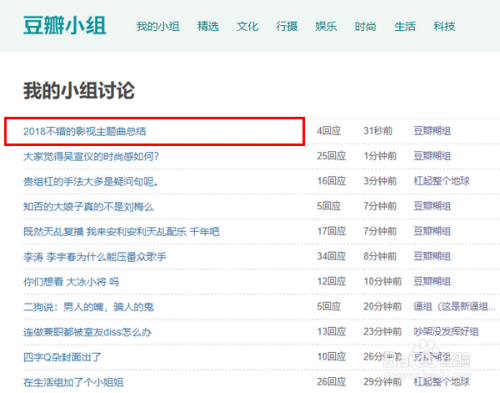Click the 豆瓣小组 logo
Viewport: 500px width, 393px height.
point(65,26)
